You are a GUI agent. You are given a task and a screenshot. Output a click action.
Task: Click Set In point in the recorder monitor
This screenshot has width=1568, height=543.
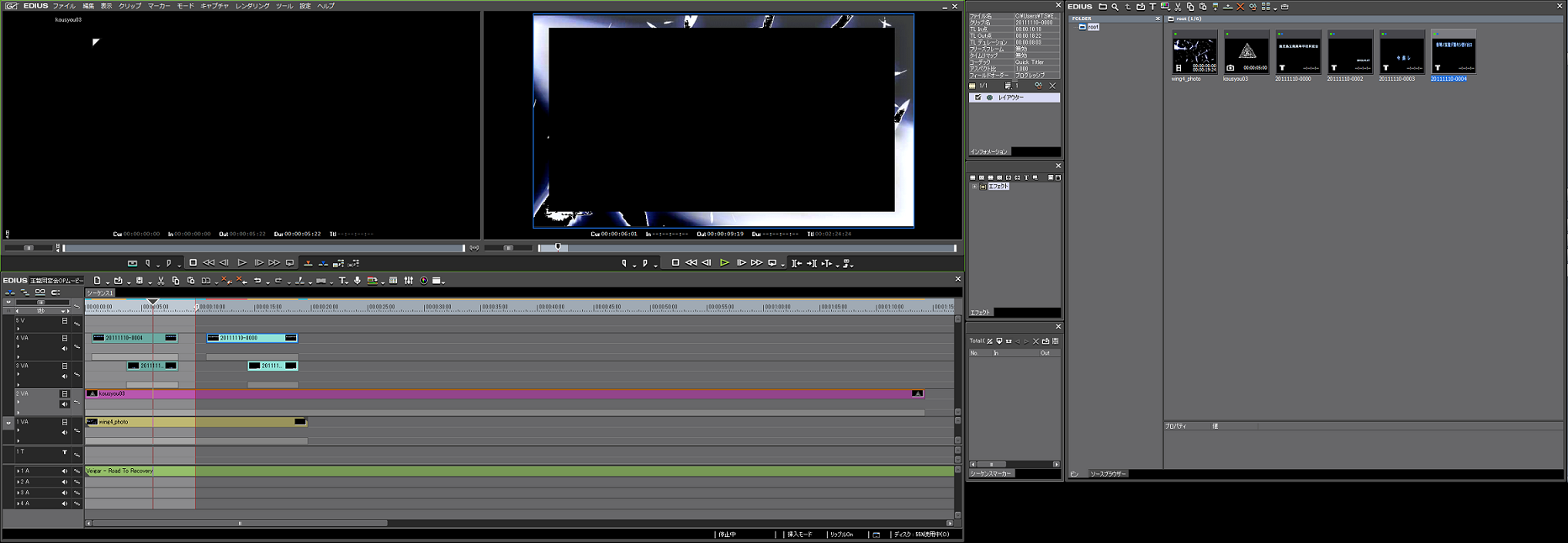point(623,263)
